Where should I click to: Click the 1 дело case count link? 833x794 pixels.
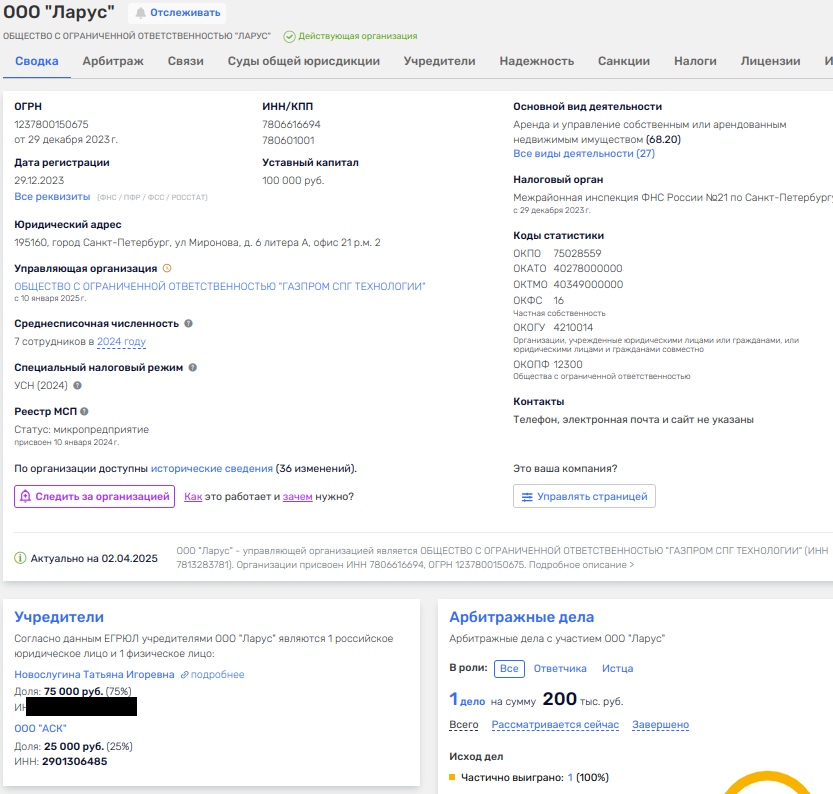coord(467,699)
